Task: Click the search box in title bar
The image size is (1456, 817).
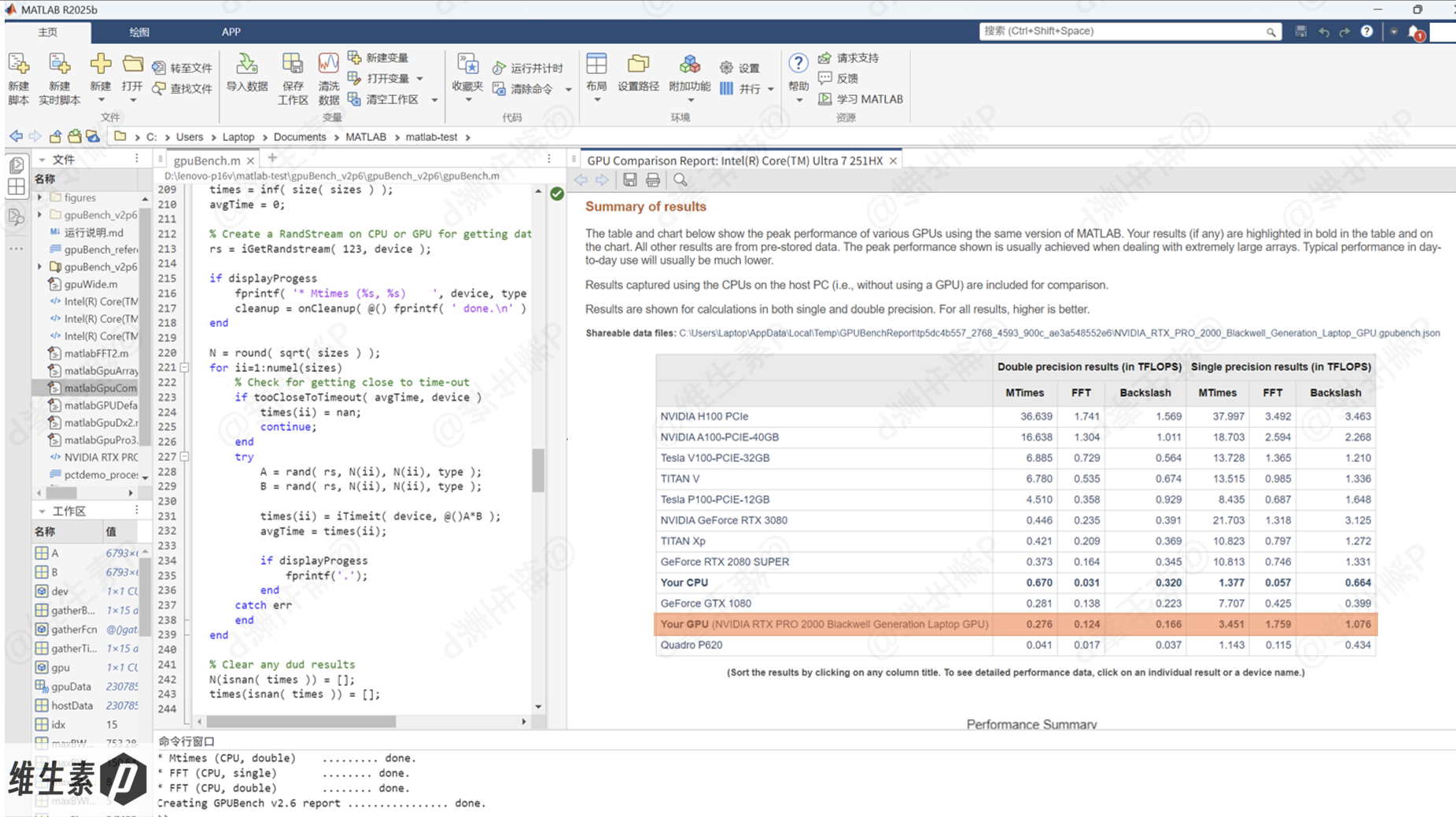Action: [x=1130, y=31]
